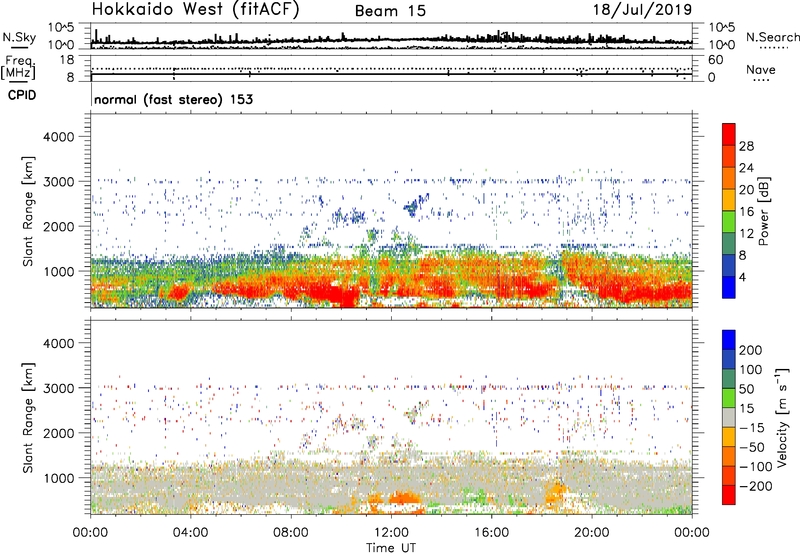Click '2000' on the velocity panel range axis
The width and height of the screenshot is (800, 554).
pyautogui.click(x=58, y=433)
